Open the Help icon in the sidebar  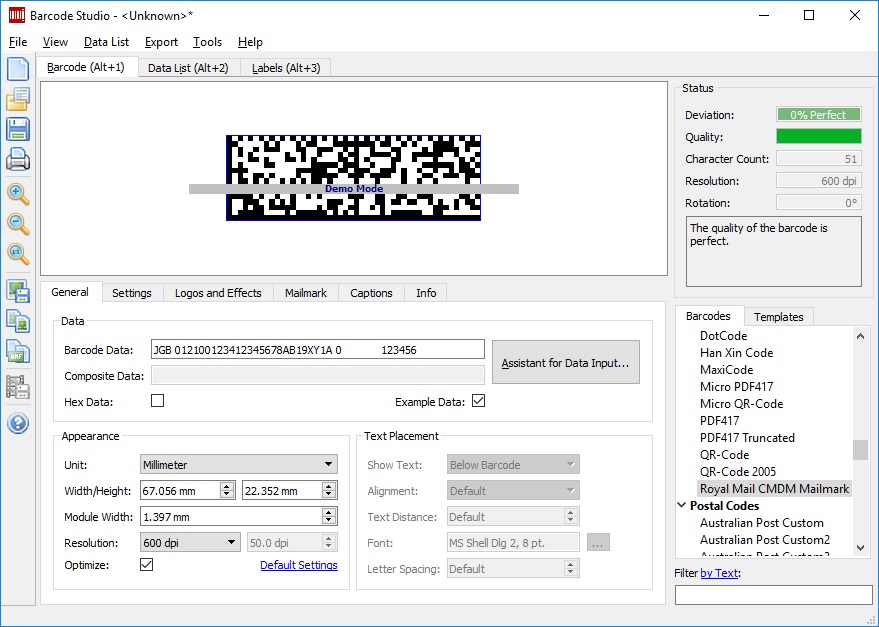point(20,422)
